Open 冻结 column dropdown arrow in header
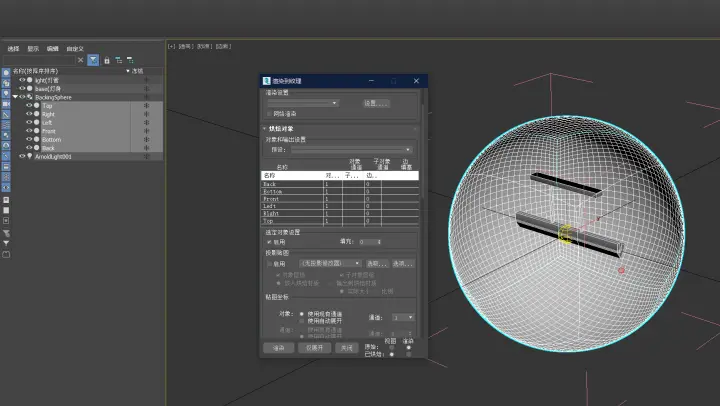 coord(128,71)
